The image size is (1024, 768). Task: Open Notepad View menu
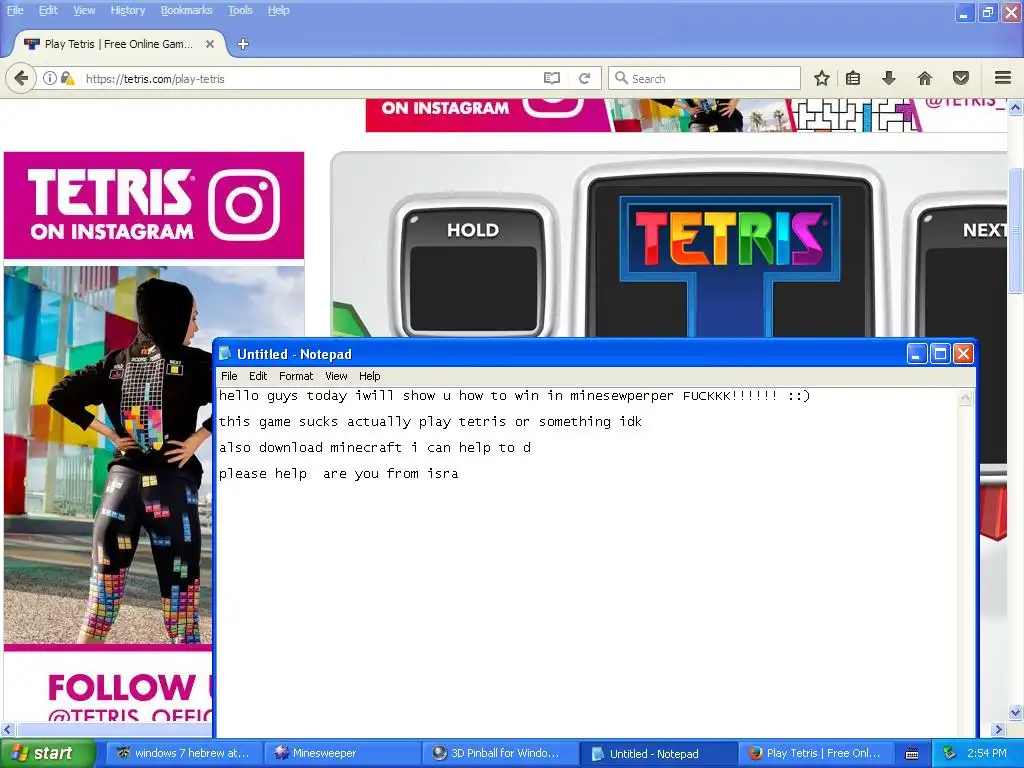pyautogui.click(x=336, y=376)
